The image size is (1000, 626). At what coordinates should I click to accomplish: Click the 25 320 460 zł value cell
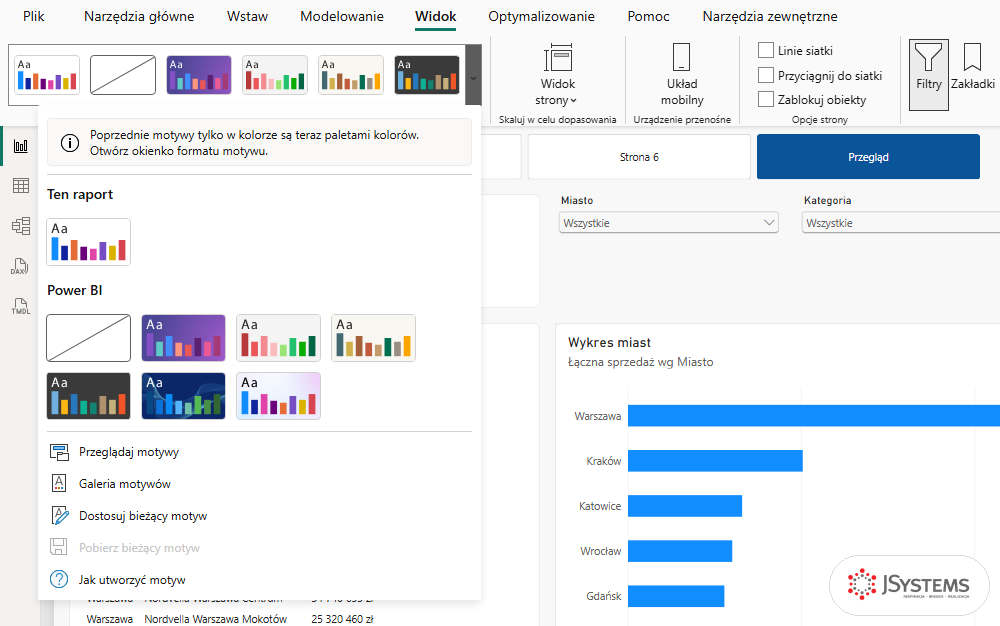[x=342, y=619]
